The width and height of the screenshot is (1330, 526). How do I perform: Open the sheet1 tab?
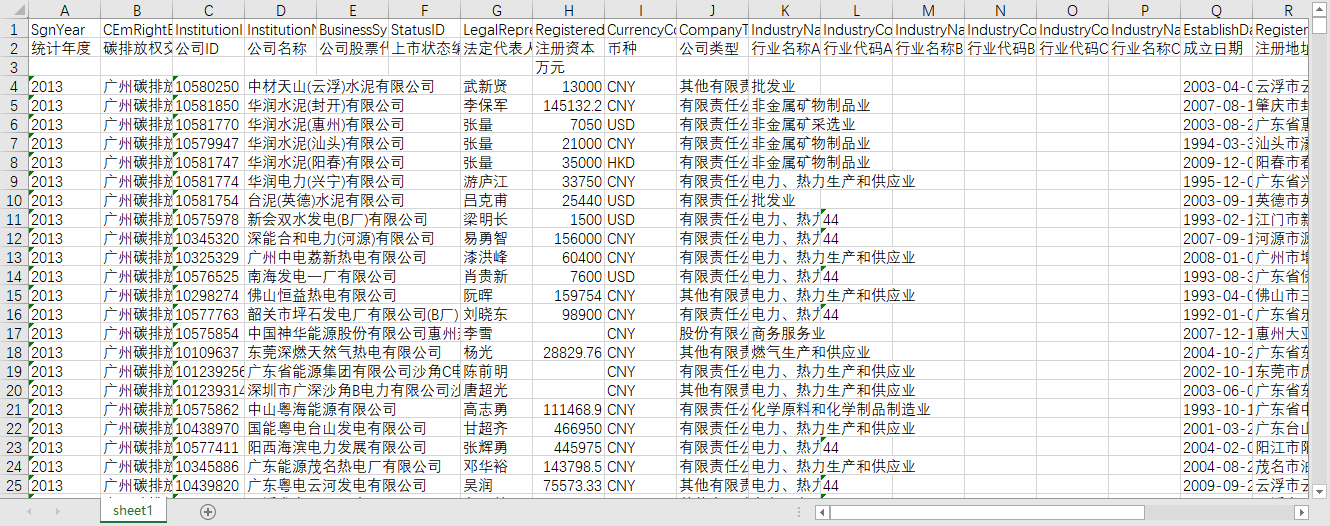point(133,511)
